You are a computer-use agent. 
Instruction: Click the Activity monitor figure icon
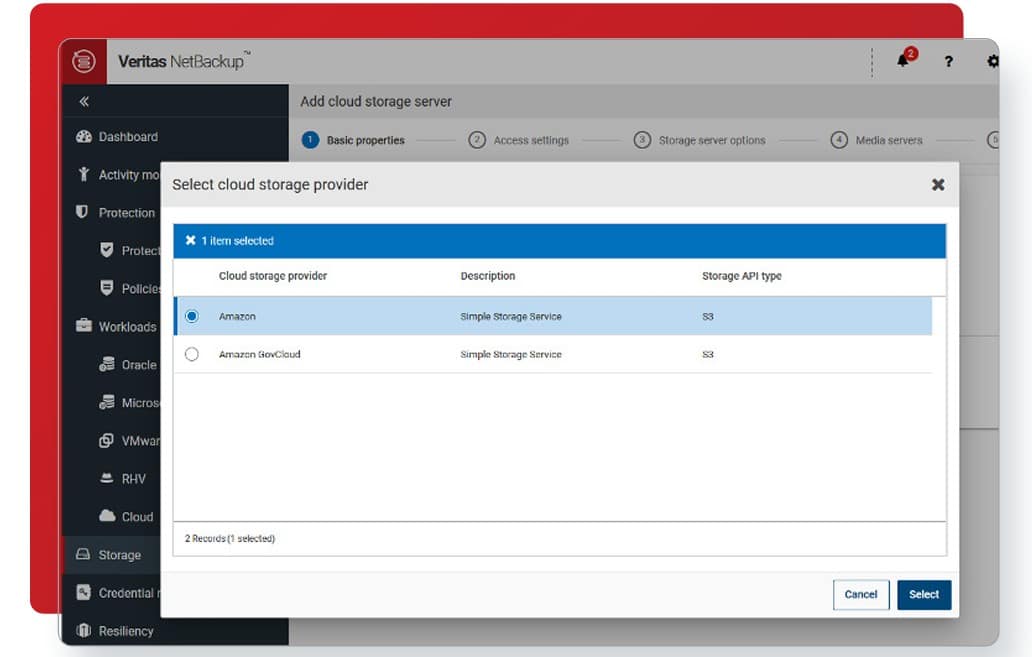[x=84, y=174]
